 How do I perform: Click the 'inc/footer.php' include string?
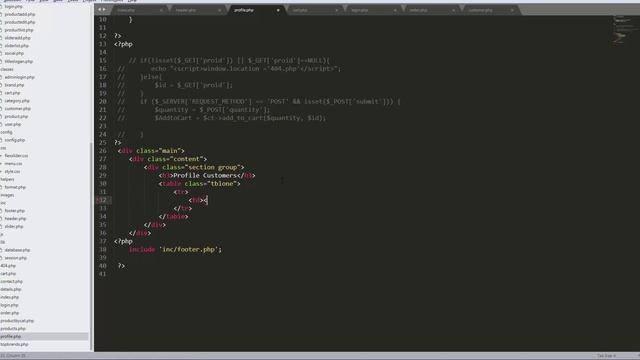click(x=189, y=249)
